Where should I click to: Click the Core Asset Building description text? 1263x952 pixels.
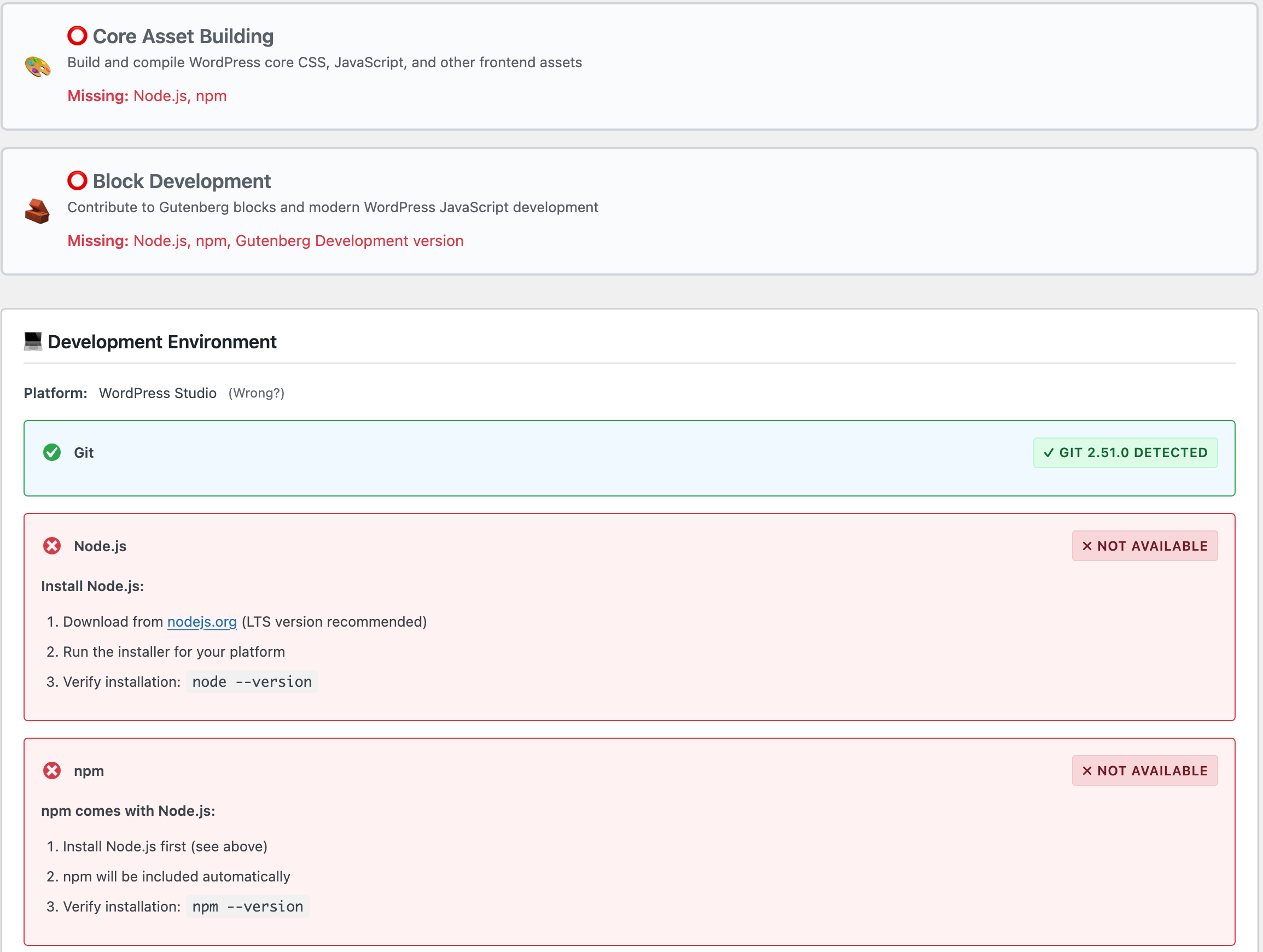[x=325, y=62]
